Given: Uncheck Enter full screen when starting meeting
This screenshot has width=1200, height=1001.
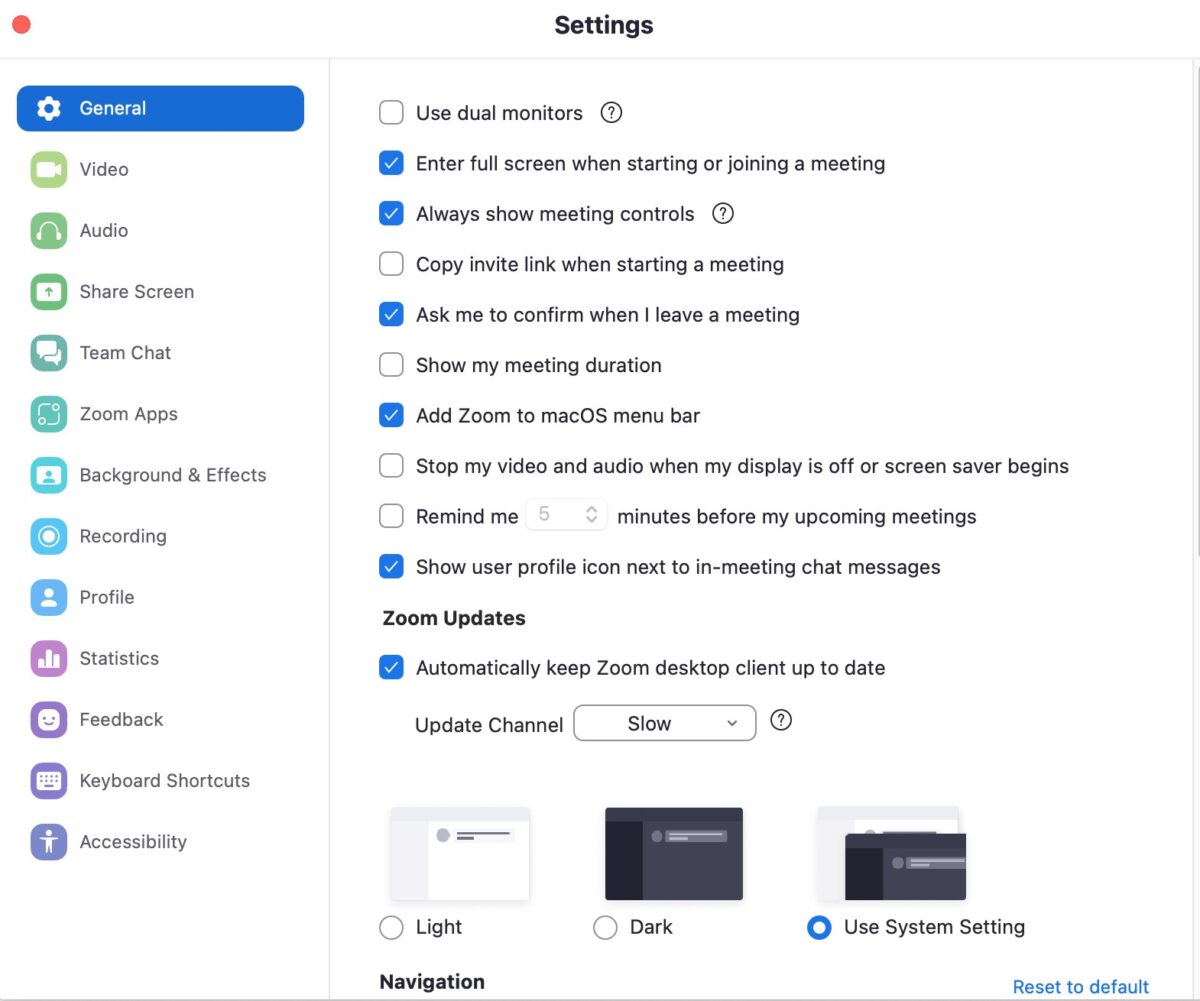Looking at the screenshot, I should 391,163.
